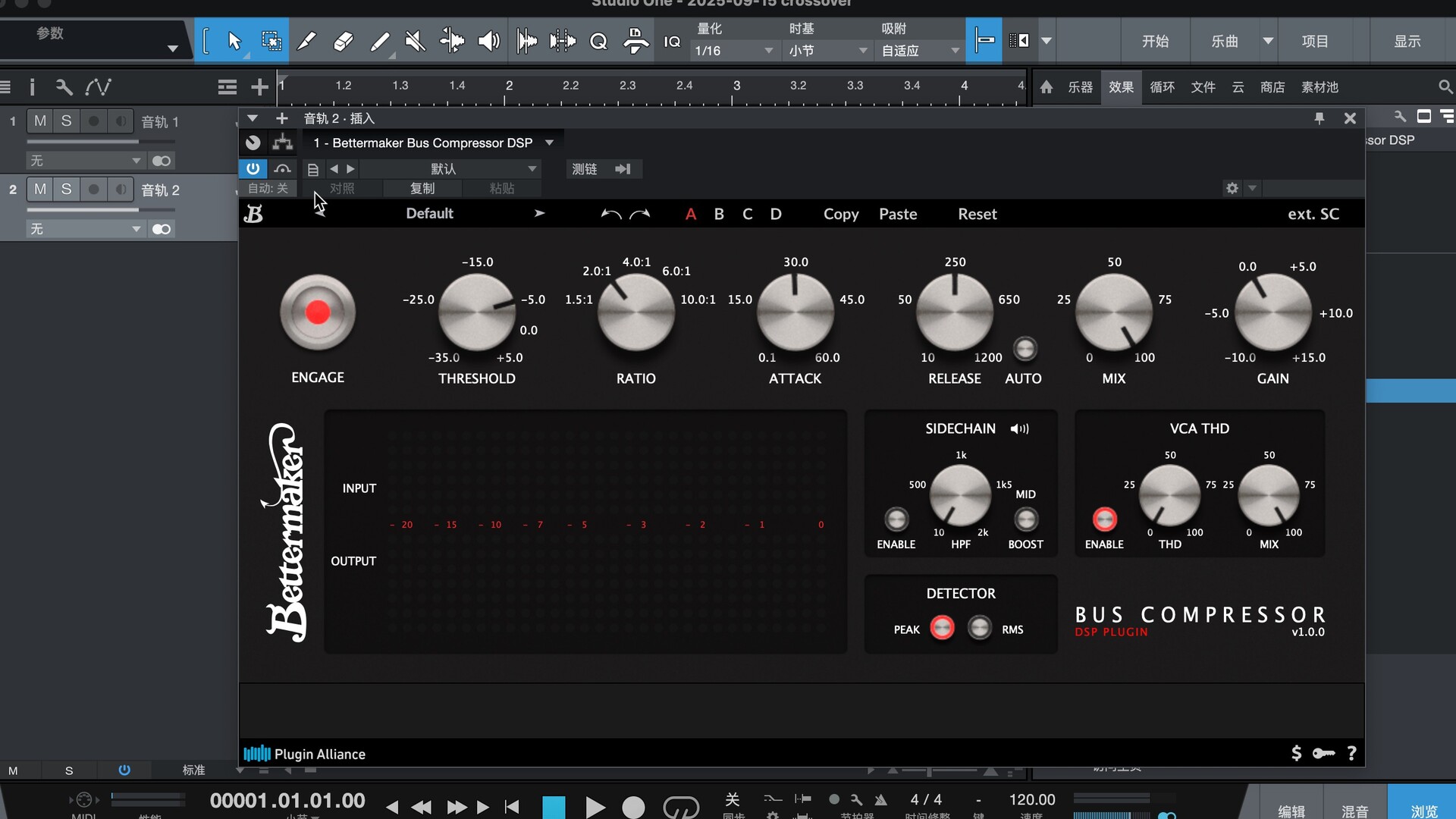Start playback with Play button

pyautogui.click(x=595, y=807)
